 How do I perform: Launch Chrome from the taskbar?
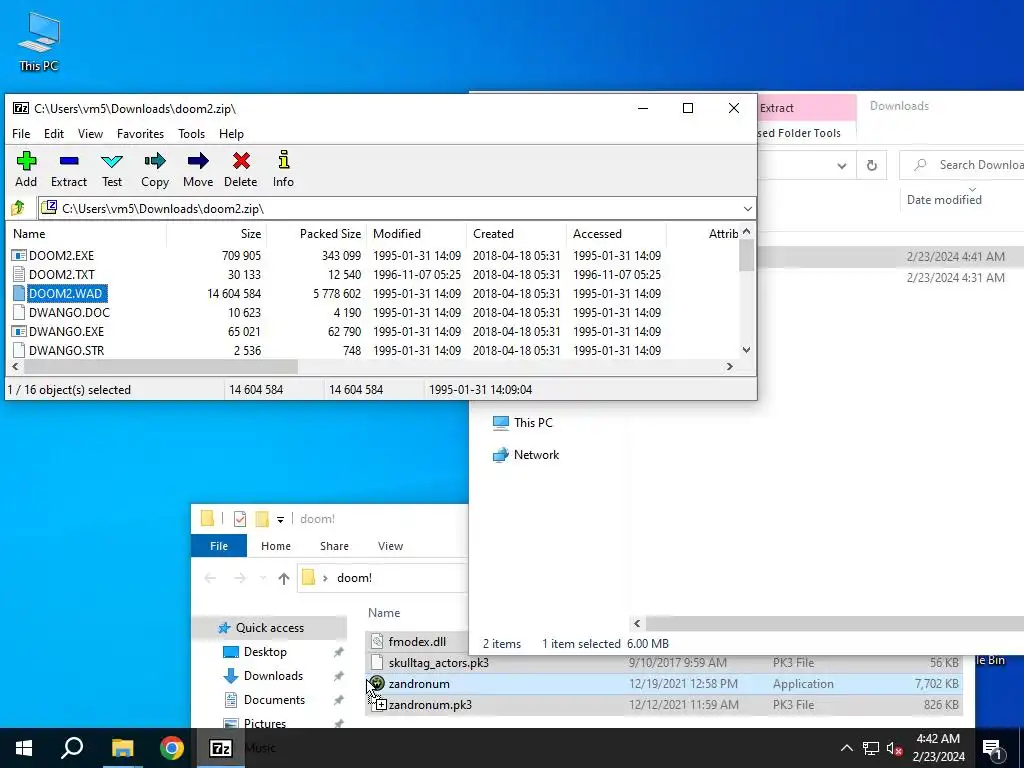(x=172, y=748)
